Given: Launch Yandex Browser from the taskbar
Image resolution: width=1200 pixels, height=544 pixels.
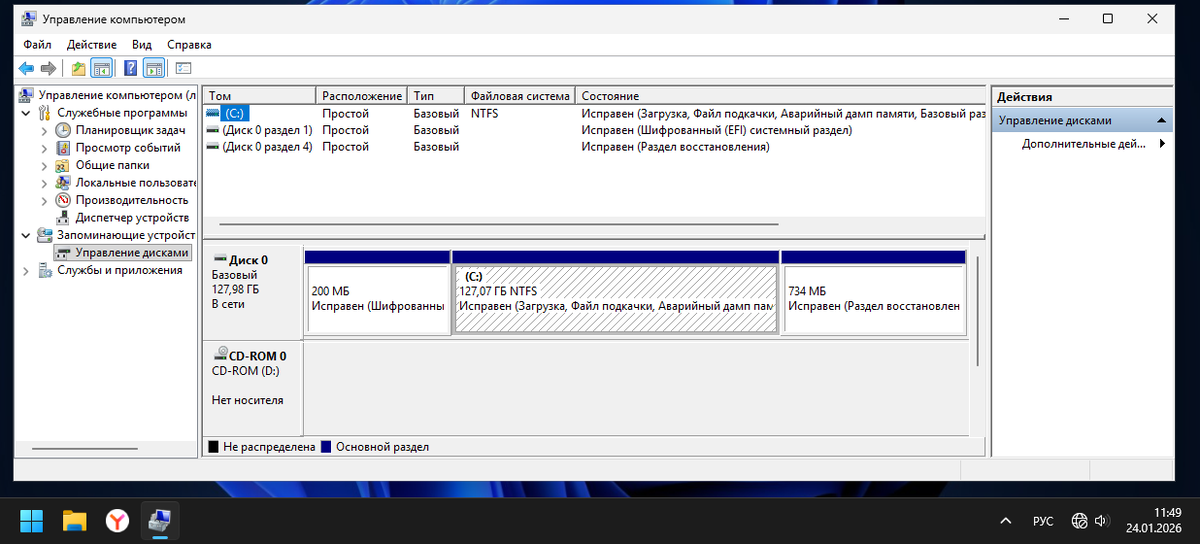Looking at the screenshot, I should (x=118, y=520).
